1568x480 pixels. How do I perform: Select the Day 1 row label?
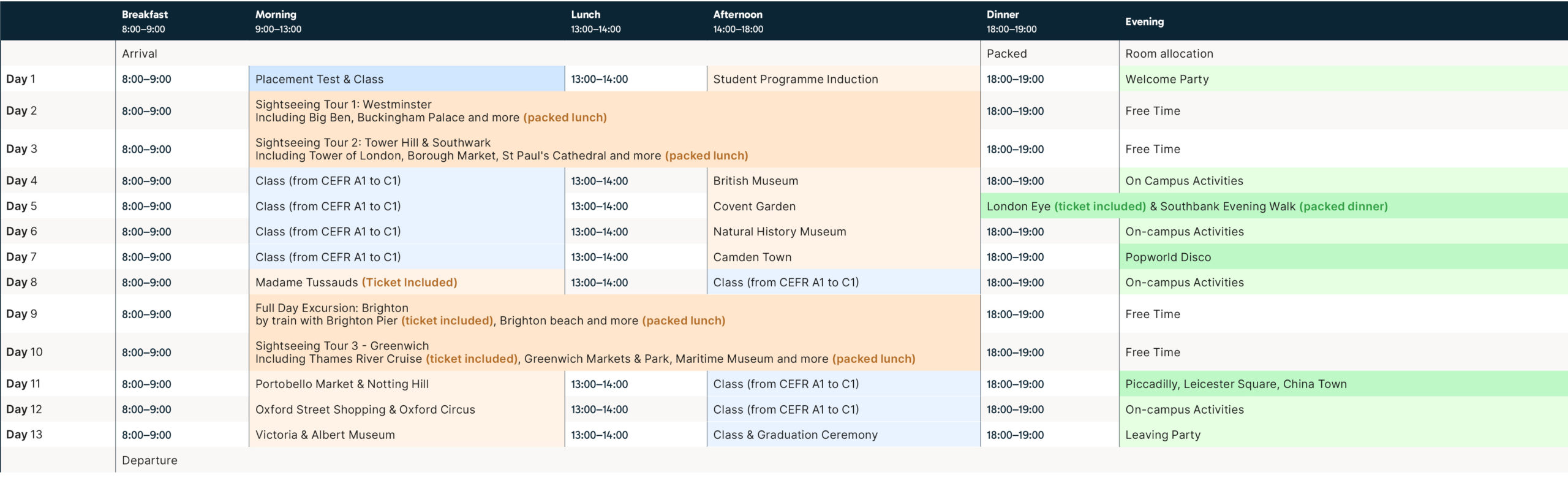(x=21, y=79)
